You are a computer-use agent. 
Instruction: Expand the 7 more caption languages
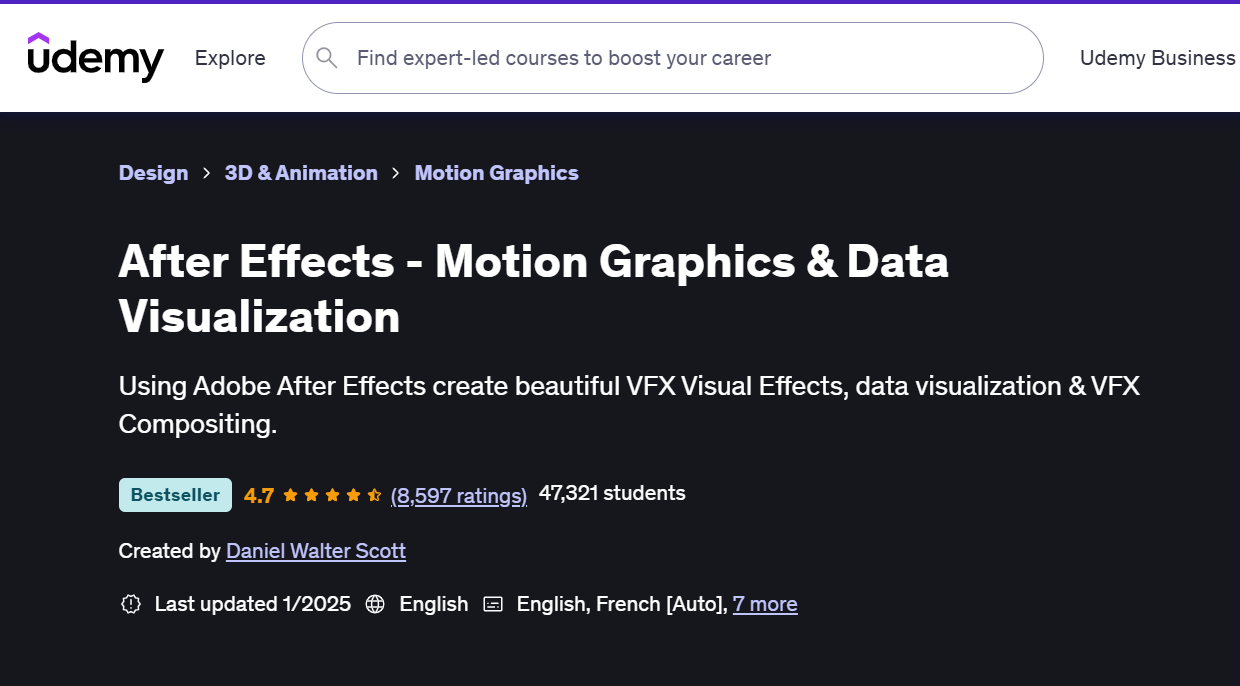[765, 604]
